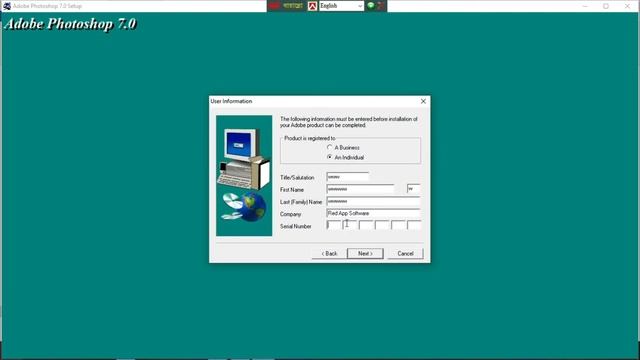The width and height of the screenshot is (640, 360).
Task: Click the Last (Family) Name label
Action: click(301, 202)
